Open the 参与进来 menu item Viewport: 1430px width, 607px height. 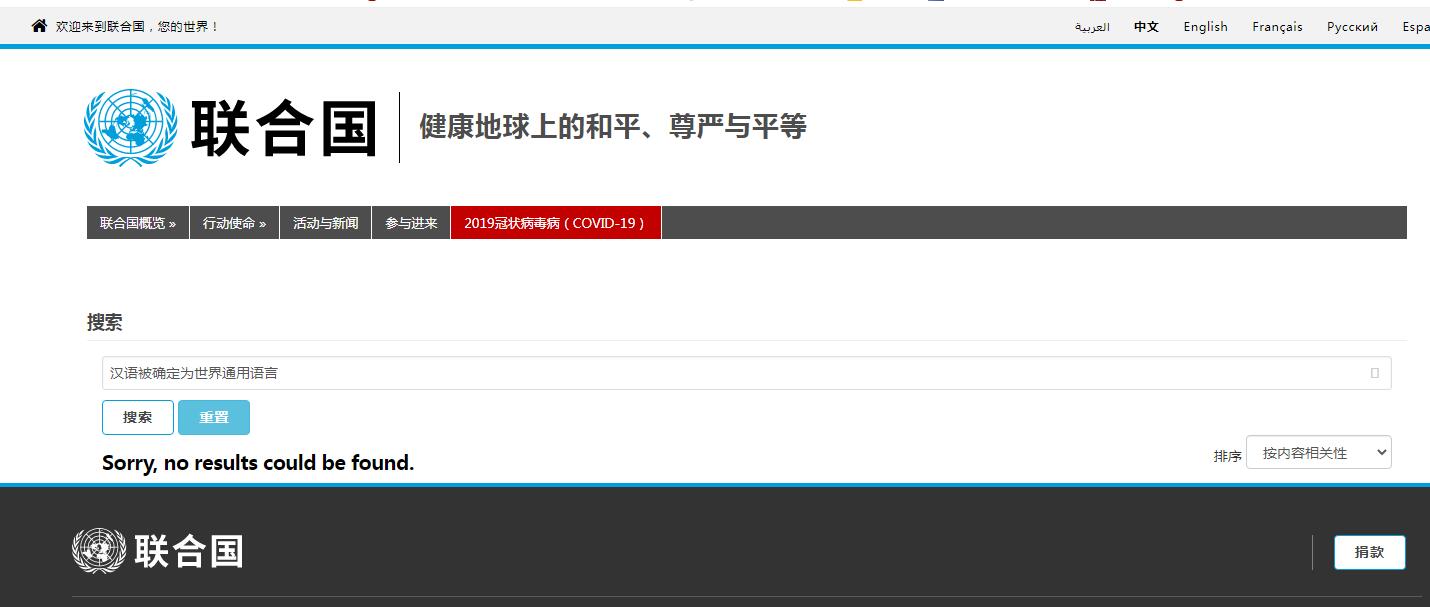(411, 223)
